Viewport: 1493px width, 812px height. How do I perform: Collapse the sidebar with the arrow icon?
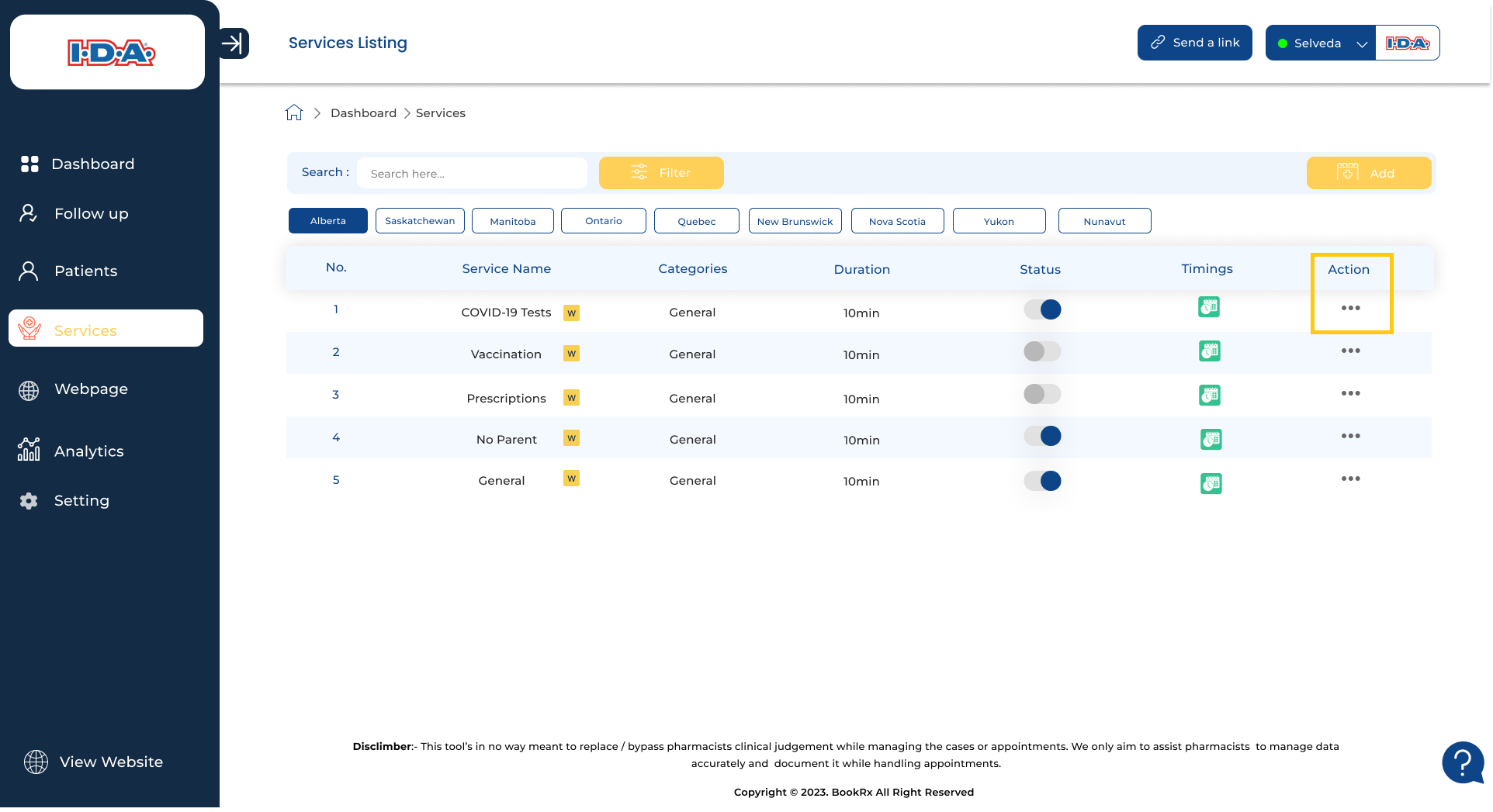coord(233,43)
